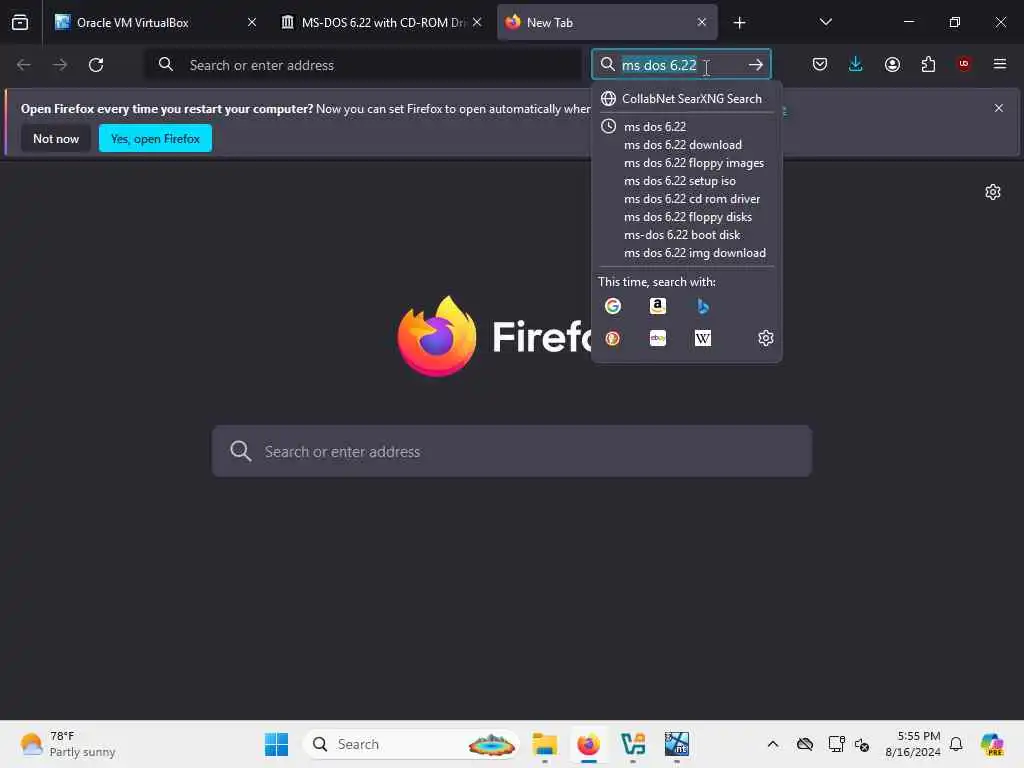Search this time with DuckDuckGo
The height and width of the screenshot is (768, 1024).
(613, 338)
